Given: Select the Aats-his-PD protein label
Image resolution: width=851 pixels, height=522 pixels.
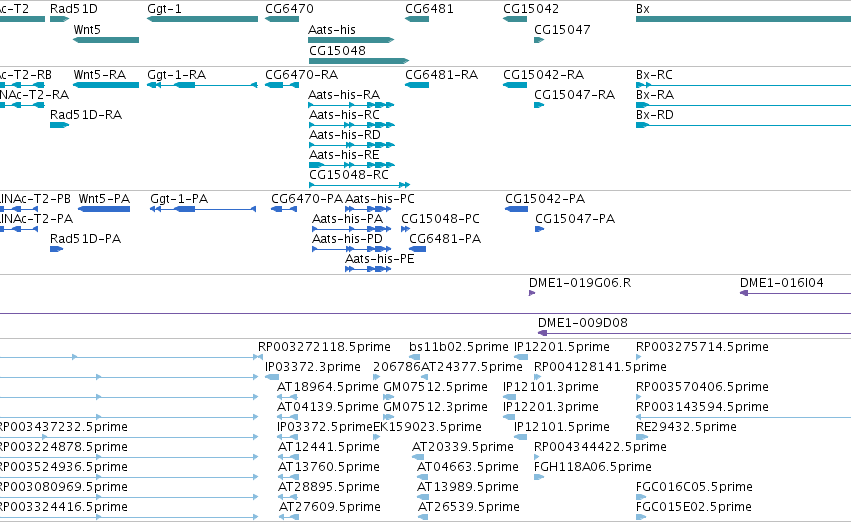Looking at the screenshot, I should [x=347, y=239].
